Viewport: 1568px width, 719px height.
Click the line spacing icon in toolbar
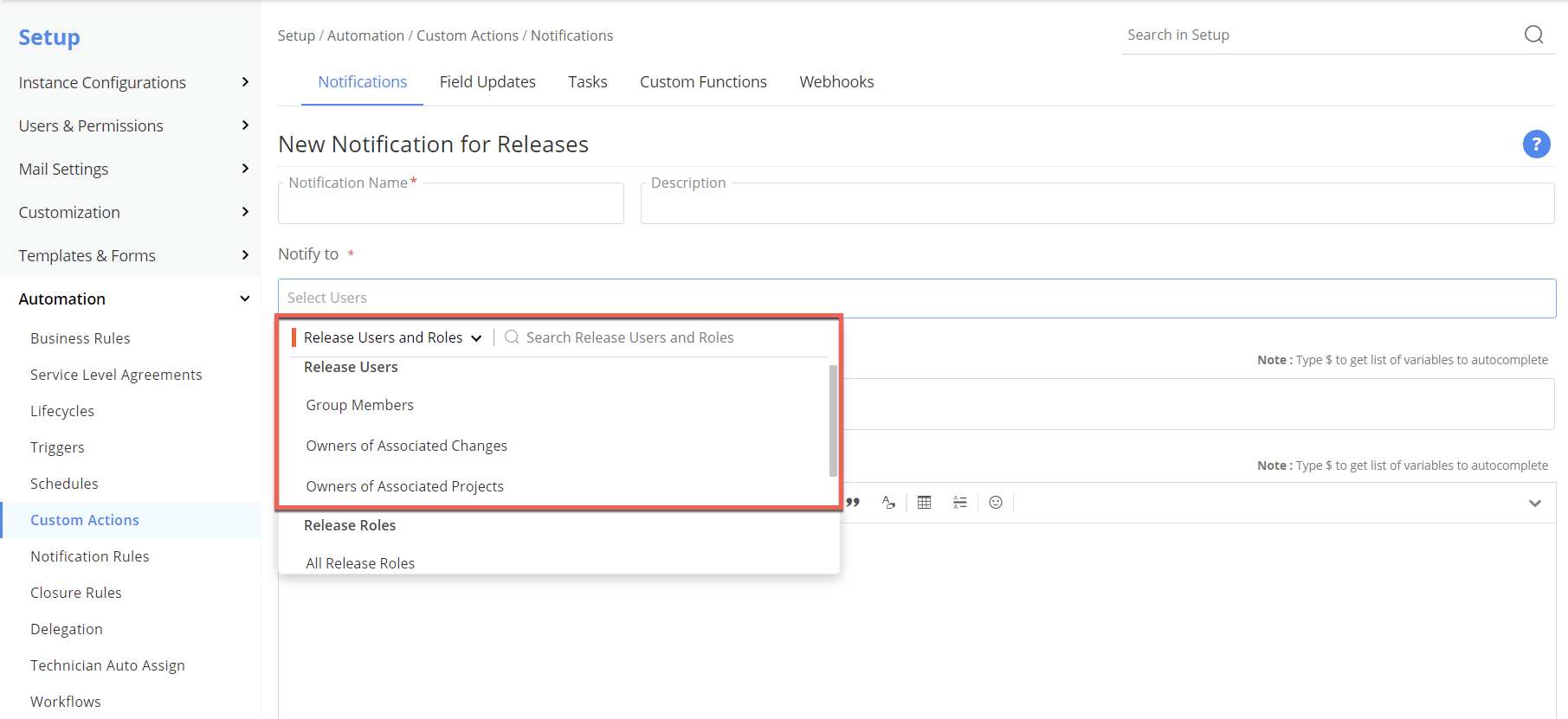tap(959, 503)
